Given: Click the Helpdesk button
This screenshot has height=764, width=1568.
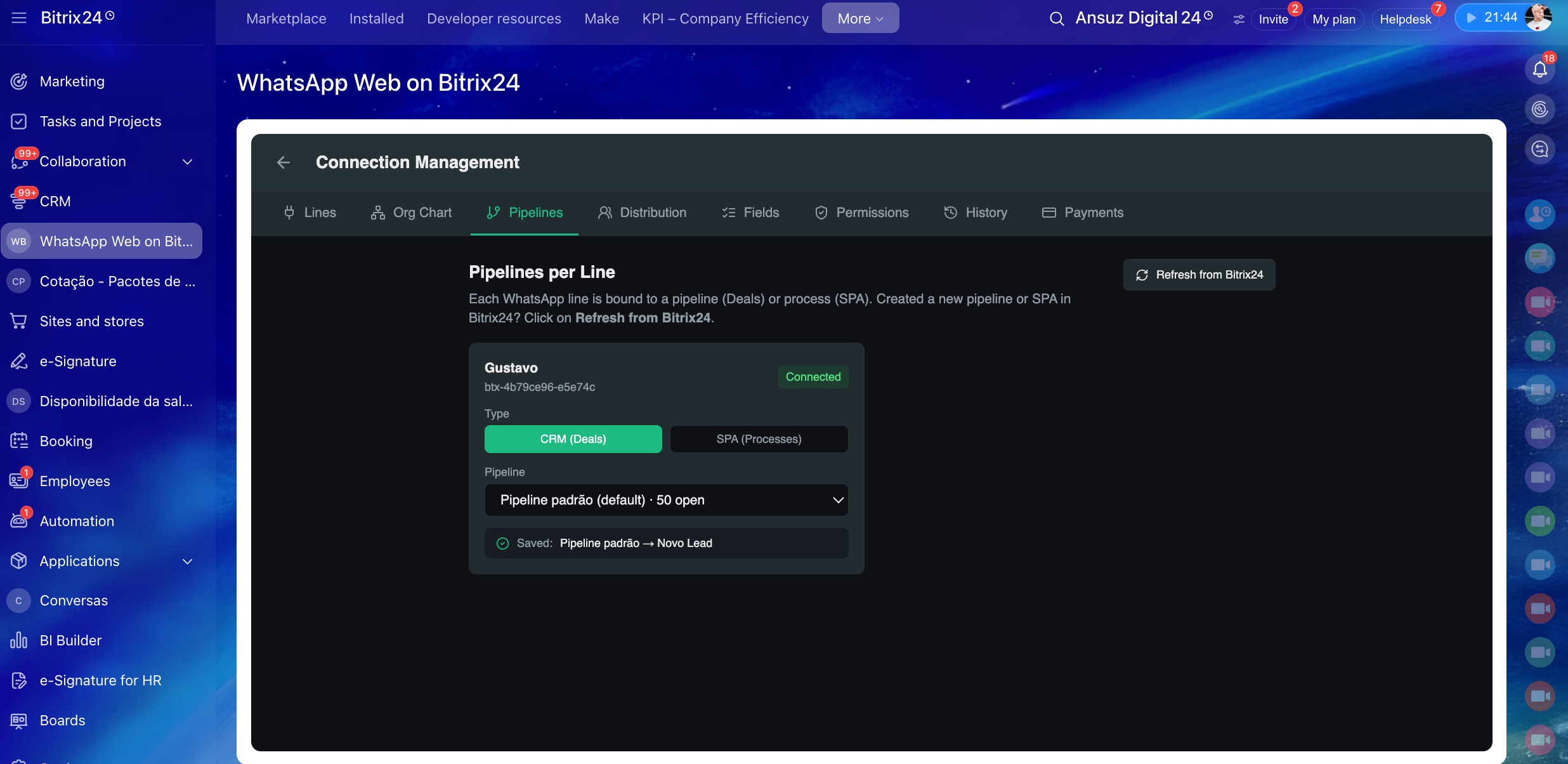Looking at the screenshot, I should coord(1406,19).
